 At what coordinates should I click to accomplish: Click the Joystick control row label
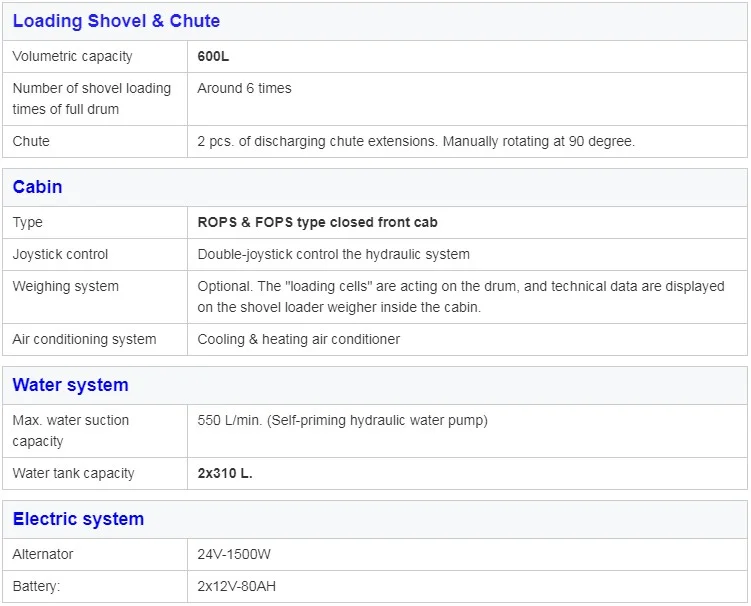click(x=60, y=254)
